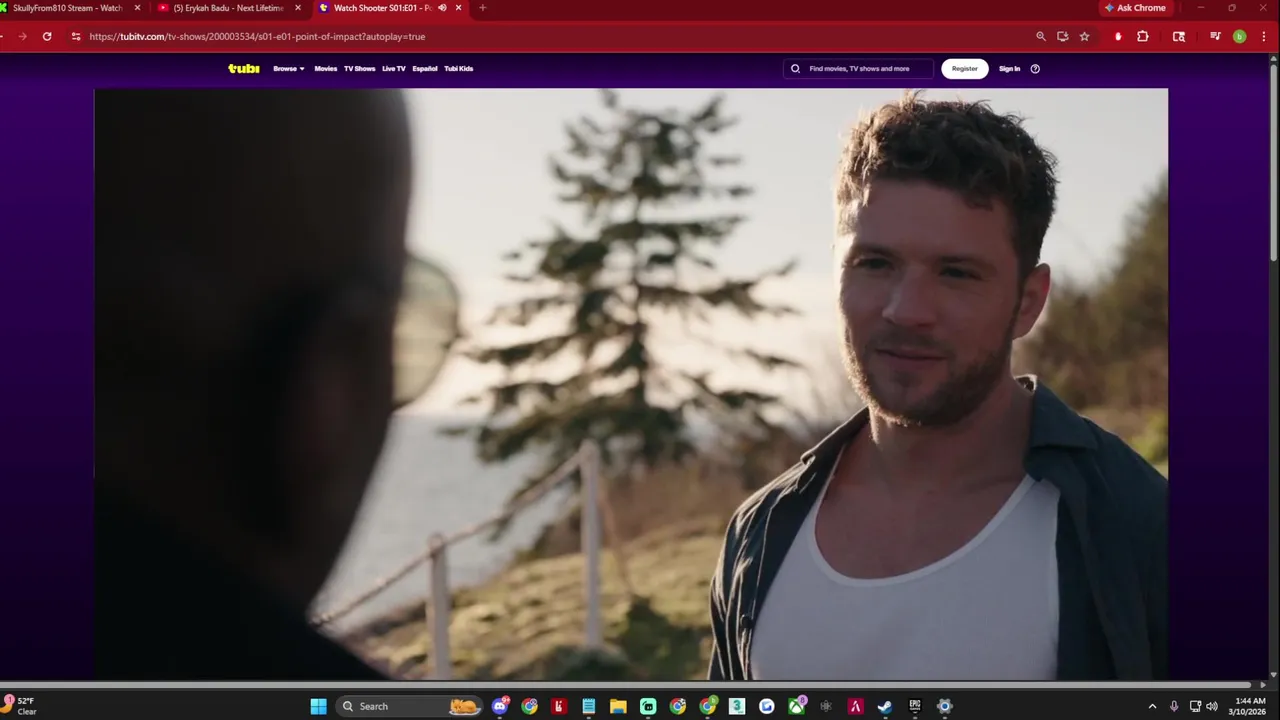Click the video player to pause
1280x720 pixels.
(x=631, y=384)
